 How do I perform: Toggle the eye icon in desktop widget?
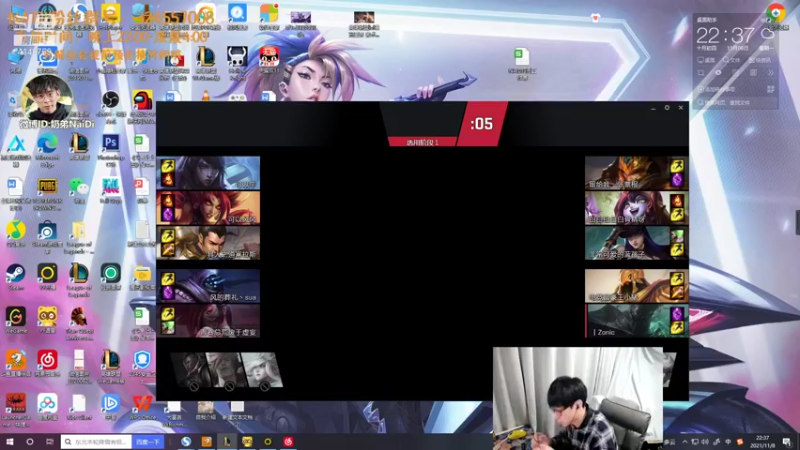718,73
